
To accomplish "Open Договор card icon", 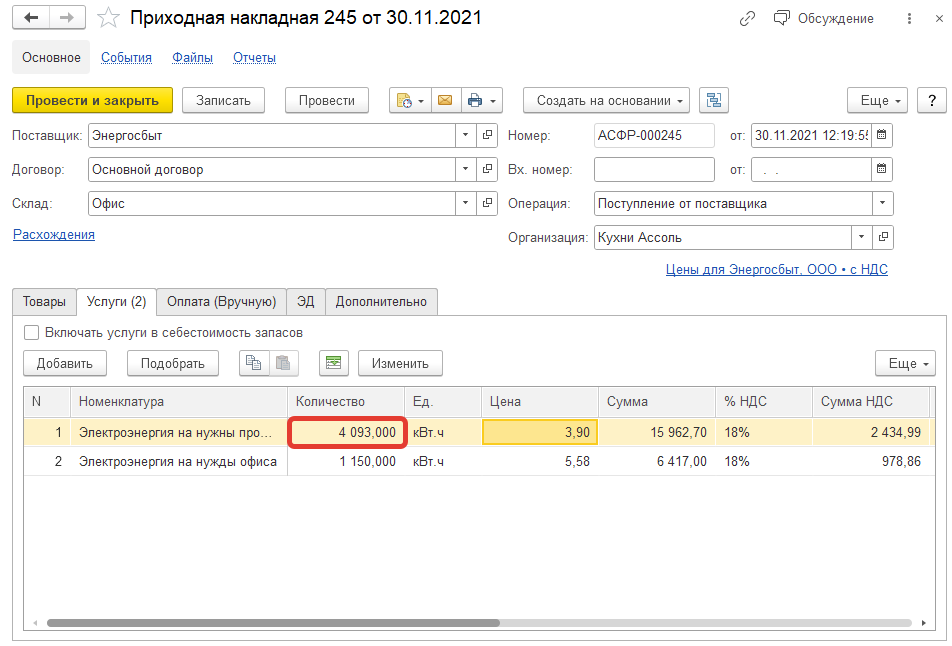I will click(x=487, y=169).
